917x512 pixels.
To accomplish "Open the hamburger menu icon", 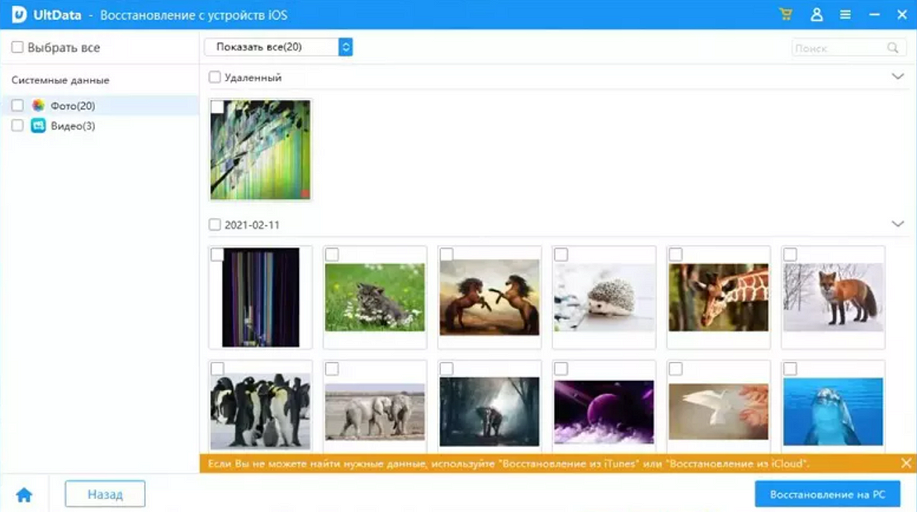I will click(845, 15).
